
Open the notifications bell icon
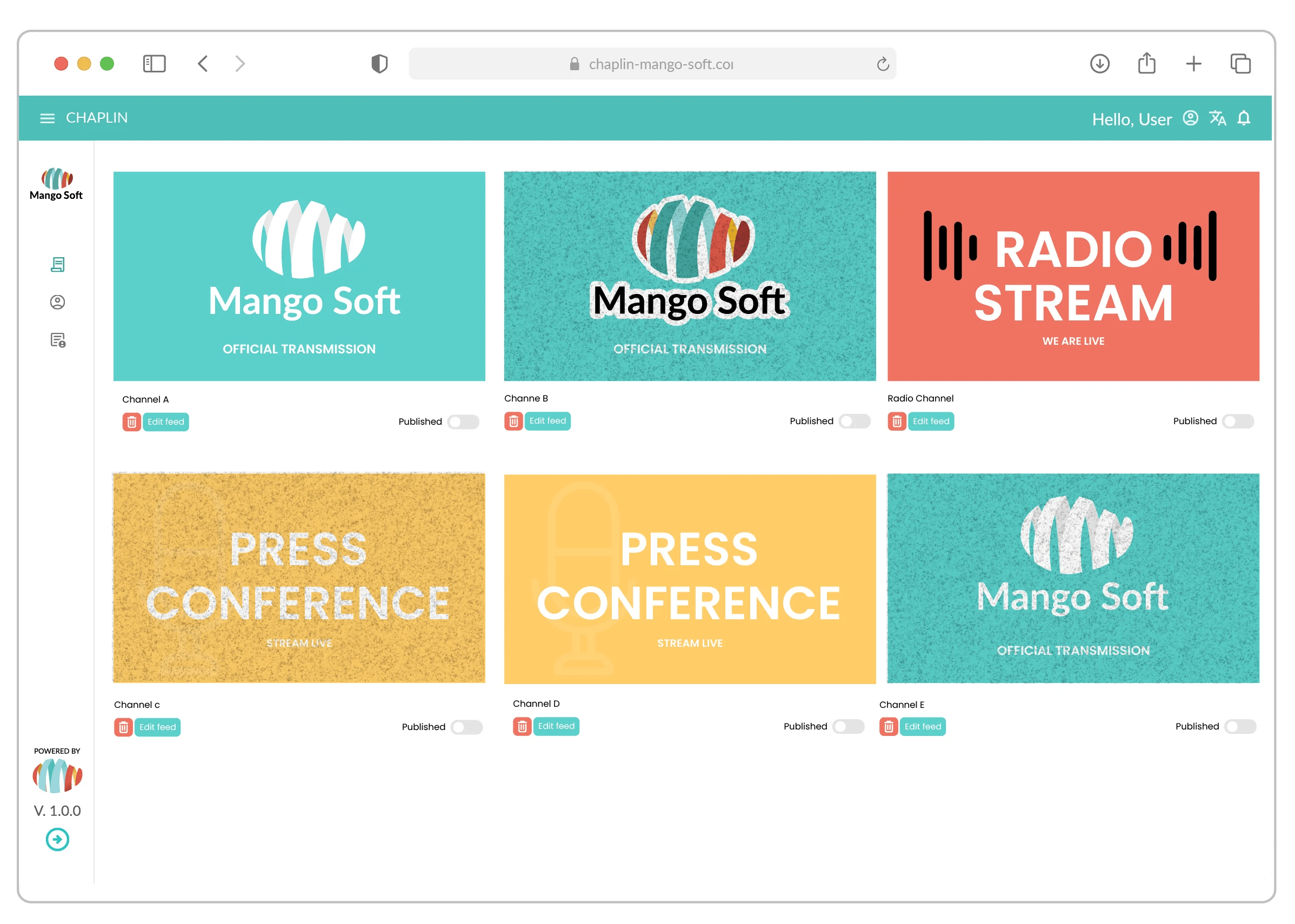coord(1244,118)
